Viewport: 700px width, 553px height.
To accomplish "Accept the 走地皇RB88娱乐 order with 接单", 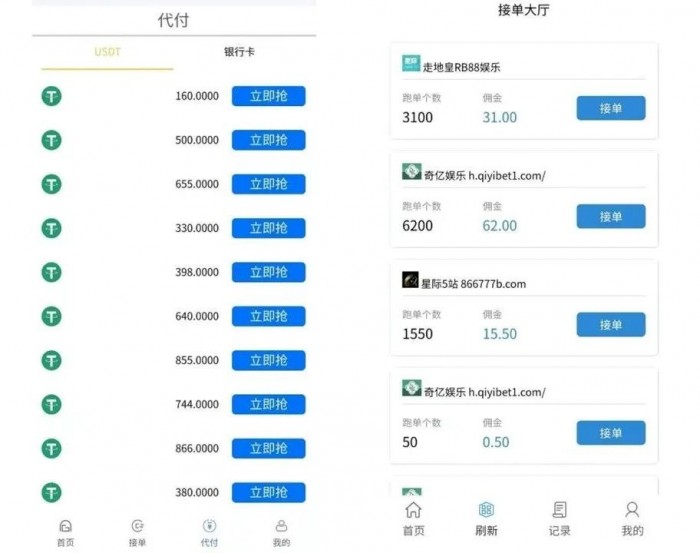I will 611,108.
